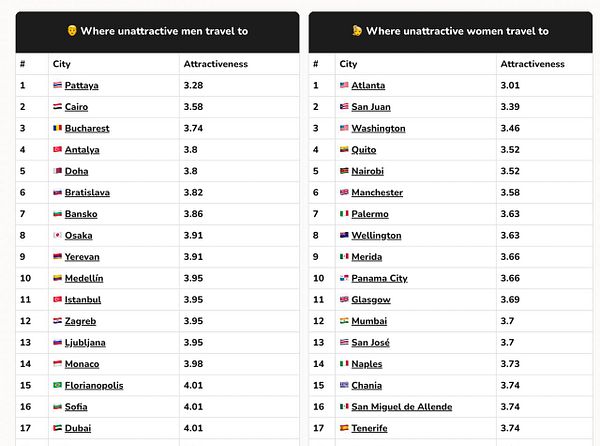Click the women's table City column header

[x=348, y=64]
